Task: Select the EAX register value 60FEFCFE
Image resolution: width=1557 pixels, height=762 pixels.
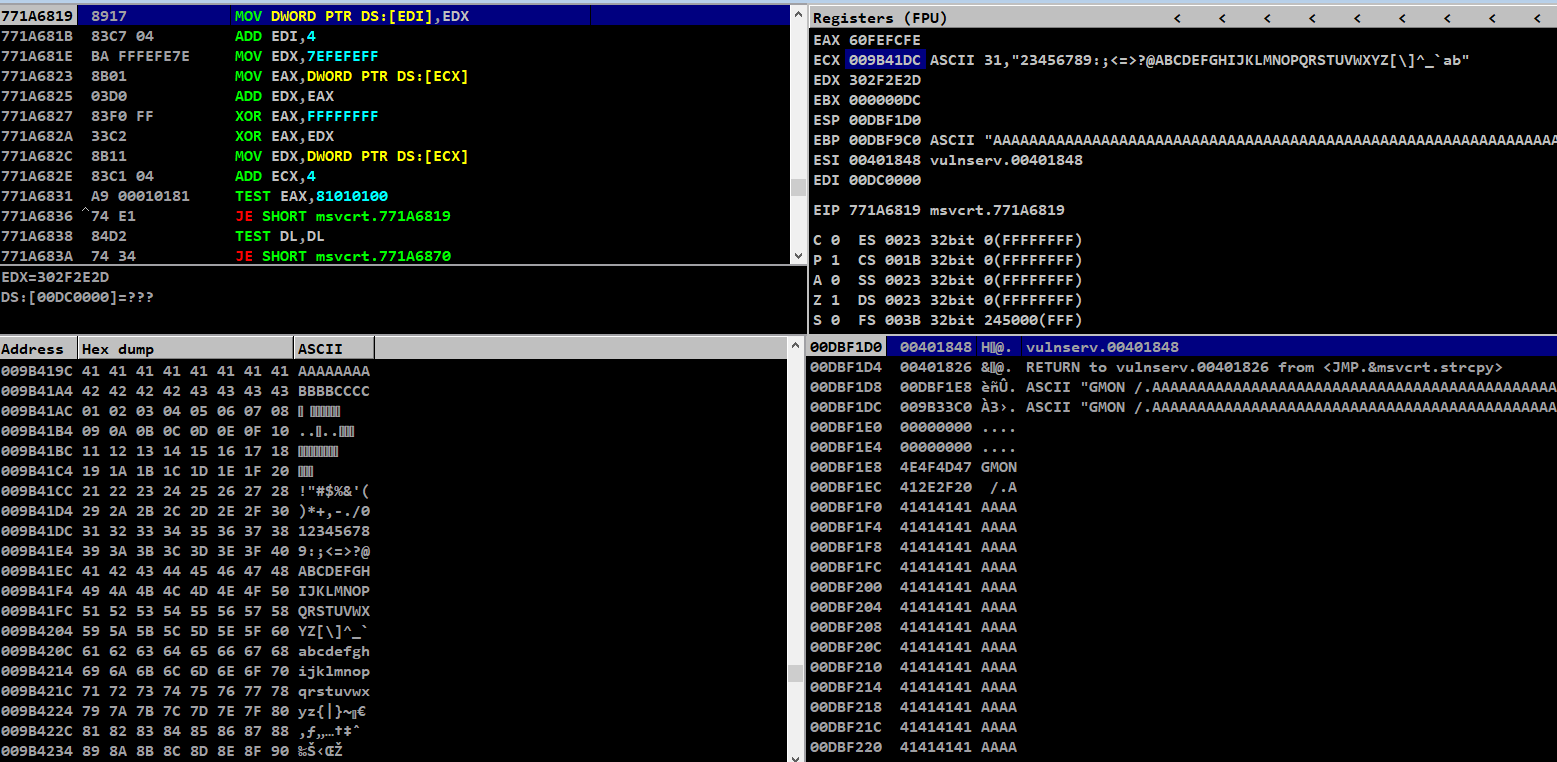Action: [885, 40]
